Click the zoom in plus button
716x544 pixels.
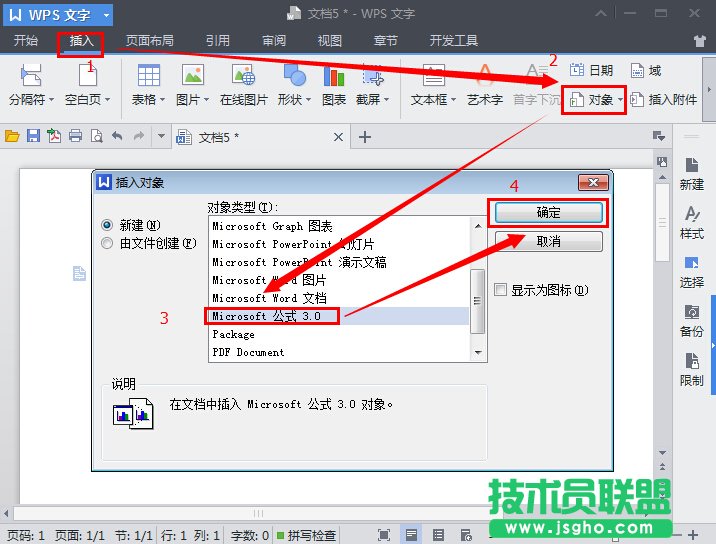pos(693,535)
